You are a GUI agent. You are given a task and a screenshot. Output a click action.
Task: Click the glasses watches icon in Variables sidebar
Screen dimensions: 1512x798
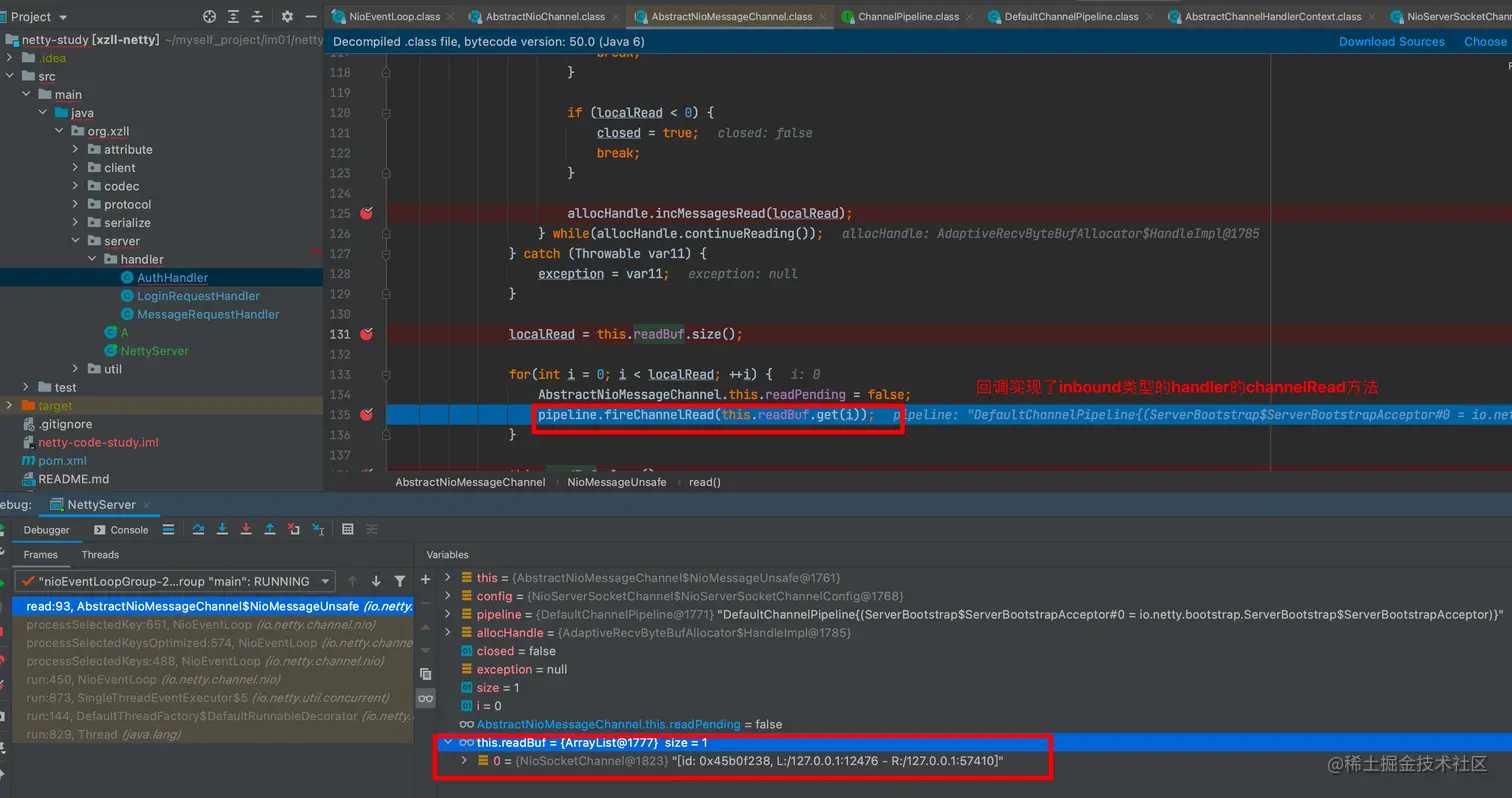click(425, 698)
